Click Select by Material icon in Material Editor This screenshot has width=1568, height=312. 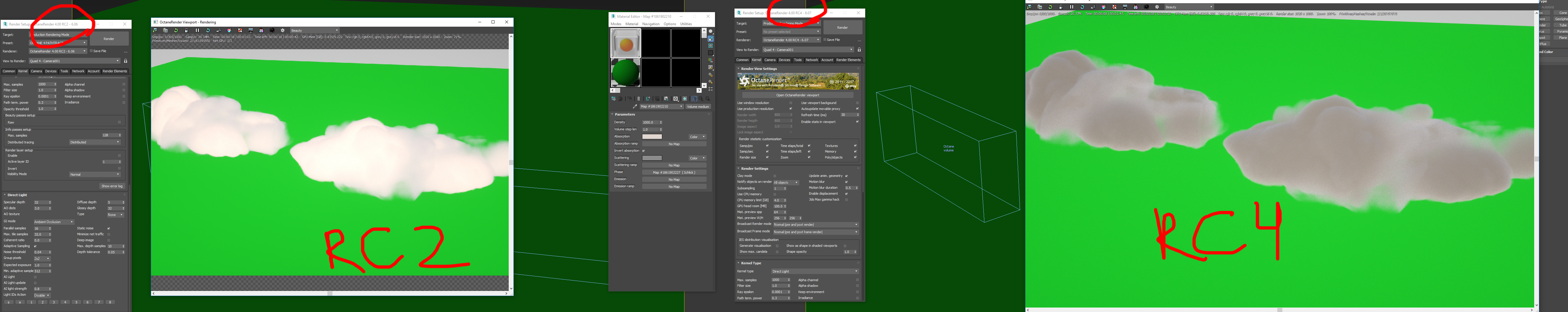point(710,82)
